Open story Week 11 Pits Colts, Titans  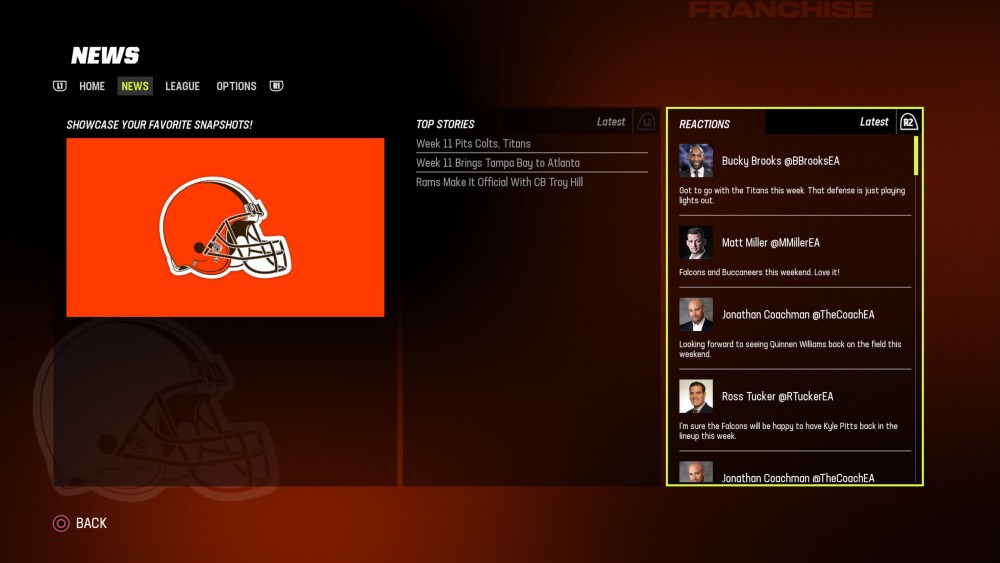(473, 144)
